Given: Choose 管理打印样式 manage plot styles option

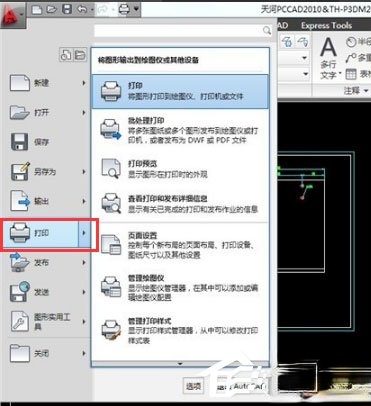Looking at the screenshot, I should point(180,331).
